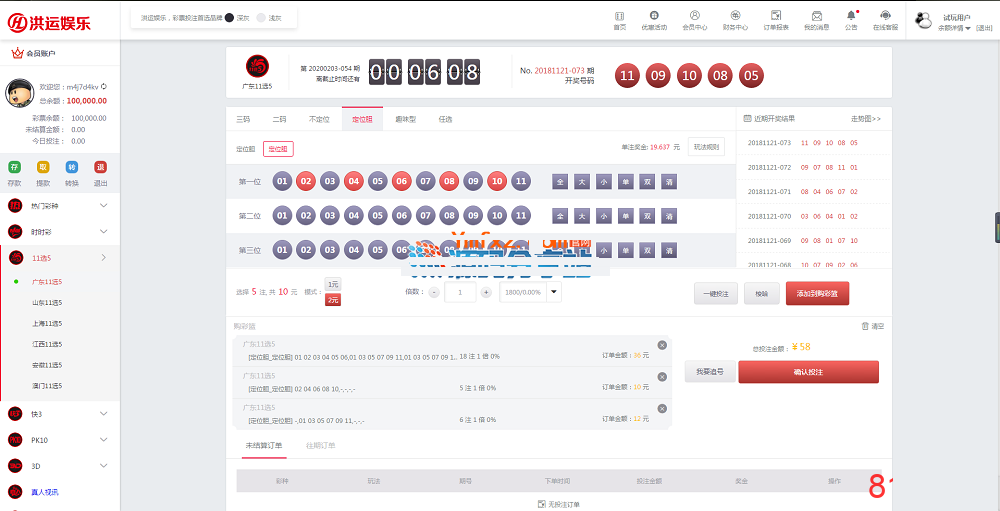Open the 1800/0.00% rebate dropdown
Viewport: 1000px width, 511px height.
[x=553, y=292]
